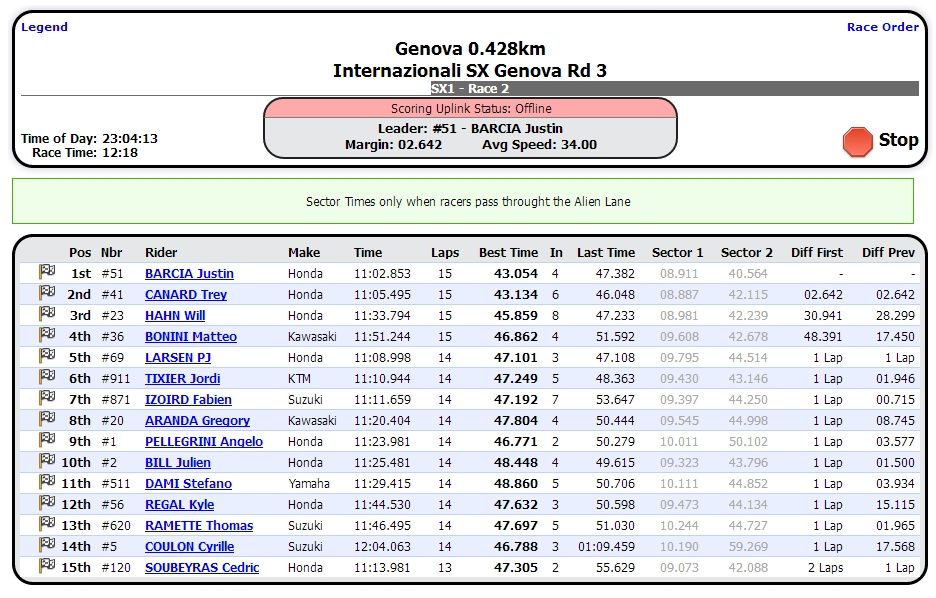The height and width of the screenshot is (598, 936).
Task: Click the red Stop sign icon
Action: pyautogui.click(x=857, y=142)
